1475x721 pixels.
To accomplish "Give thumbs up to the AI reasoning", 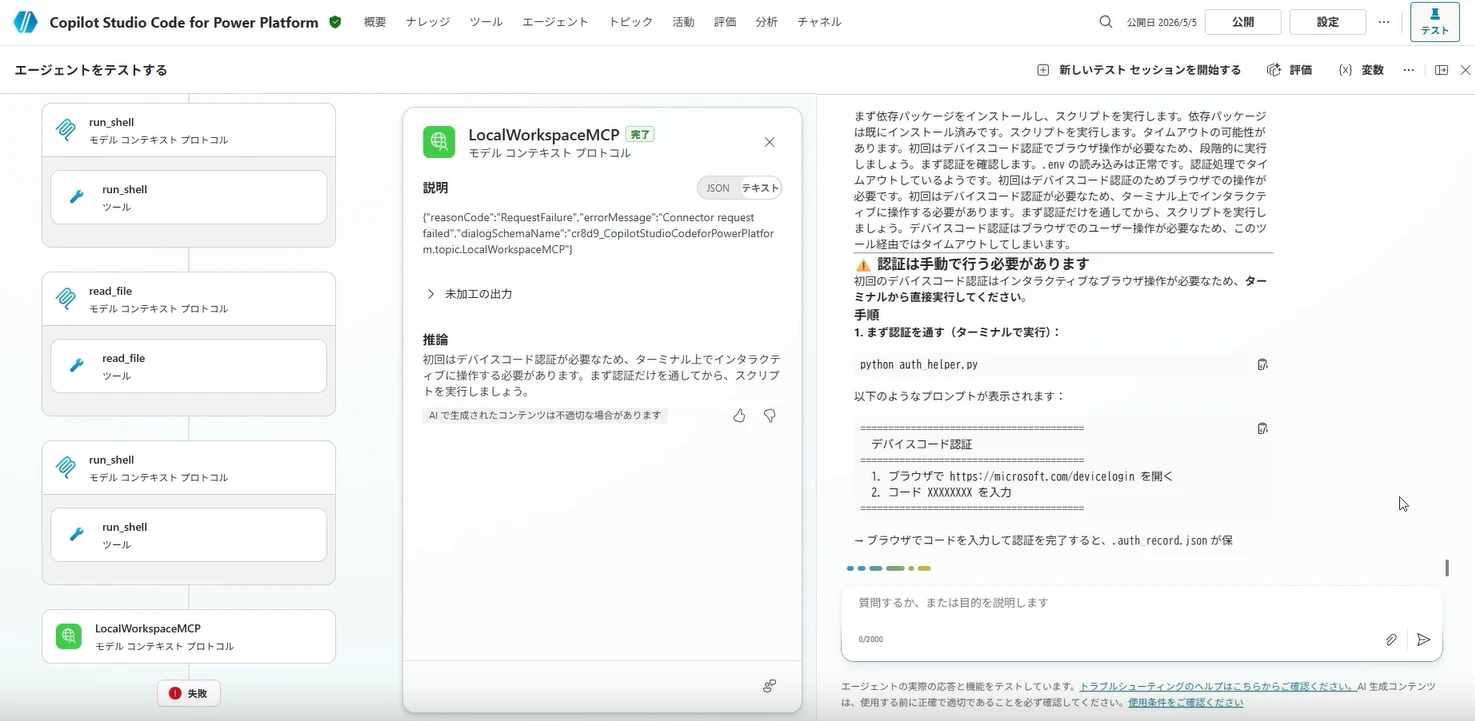I will 739,416.
